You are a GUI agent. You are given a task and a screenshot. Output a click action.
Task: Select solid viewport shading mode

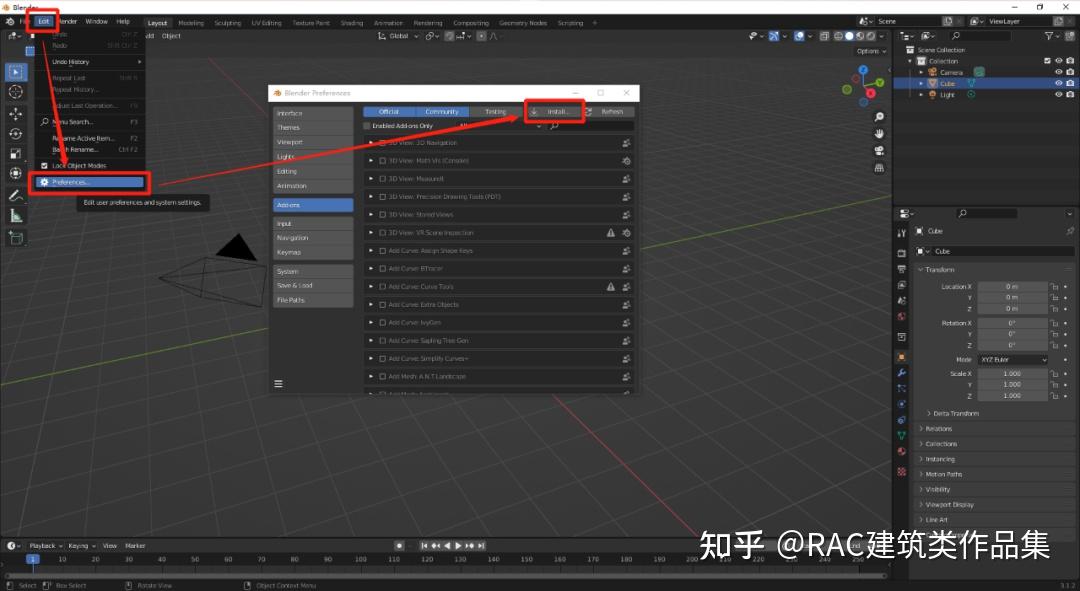(849, 36)
